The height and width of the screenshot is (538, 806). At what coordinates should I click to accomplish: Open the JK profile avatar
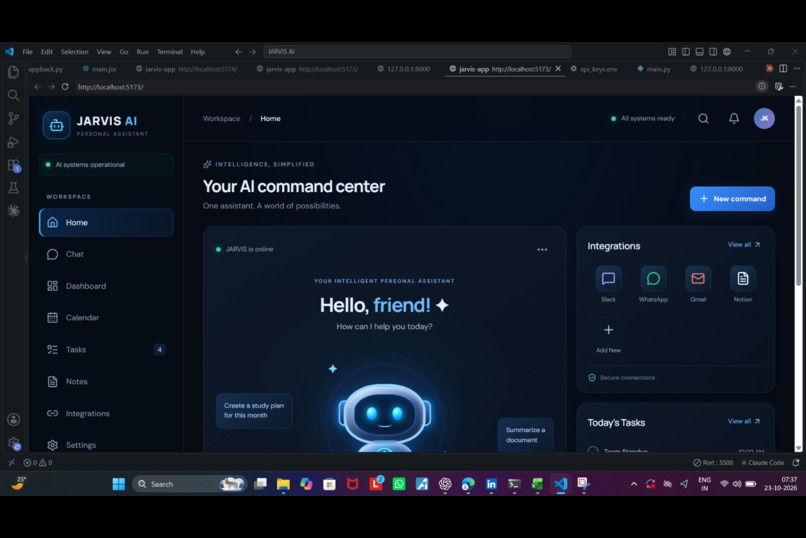(x=764, y=119)
